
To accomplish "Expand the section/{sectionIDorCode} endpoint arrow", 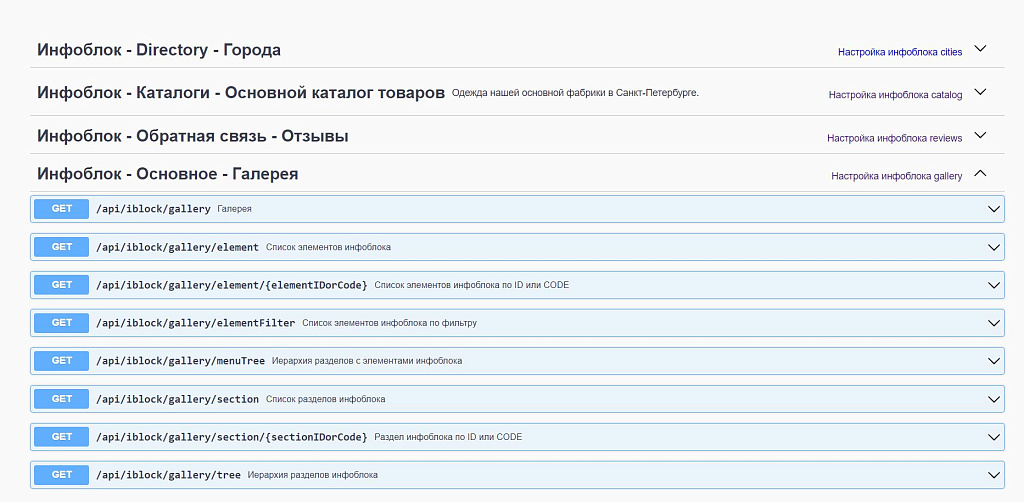I will [x=994, y=437].
